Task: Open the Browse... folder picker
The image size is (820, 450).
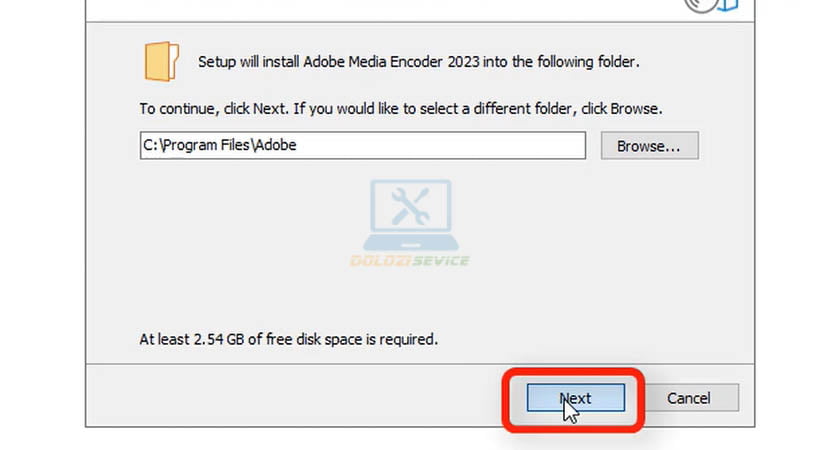Action: pos(648,146)
